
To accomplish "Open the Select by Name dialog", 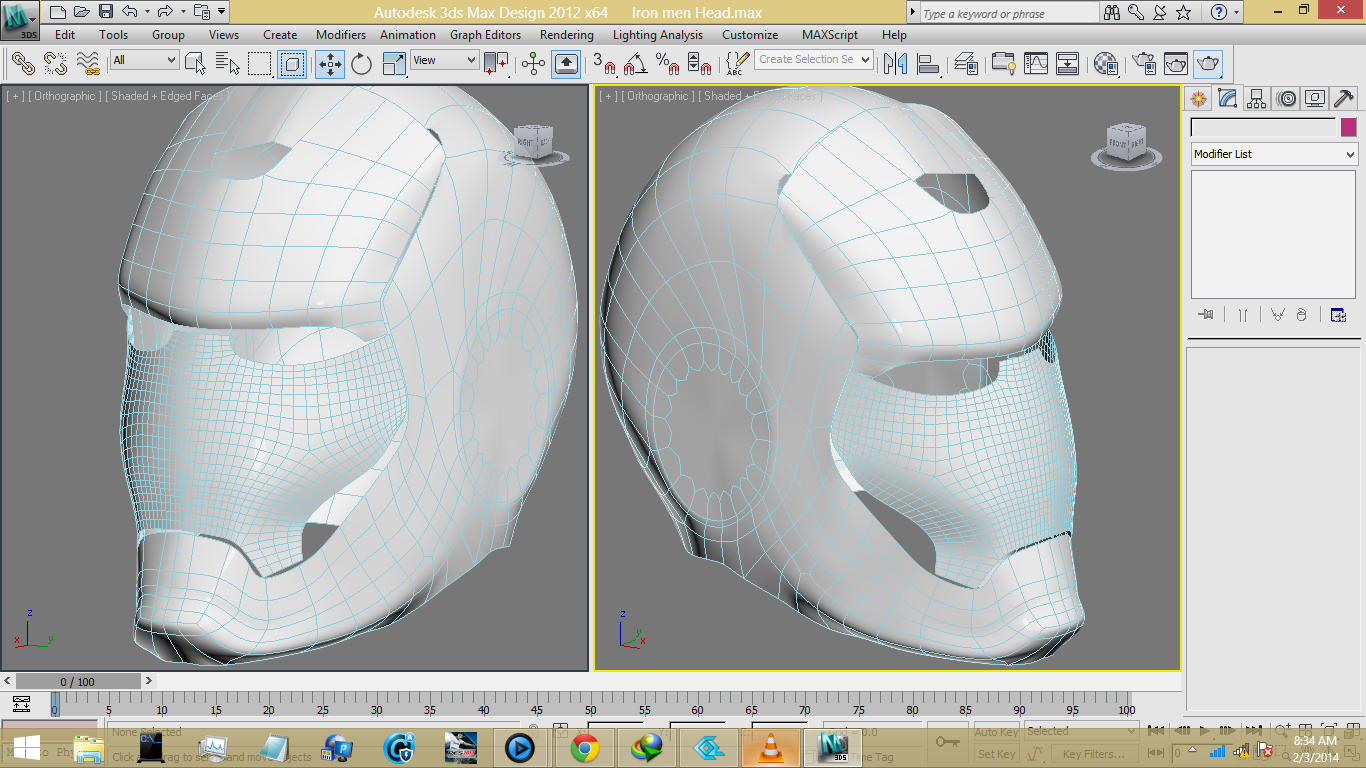I will pyautogui.click(x=228, y=64).
